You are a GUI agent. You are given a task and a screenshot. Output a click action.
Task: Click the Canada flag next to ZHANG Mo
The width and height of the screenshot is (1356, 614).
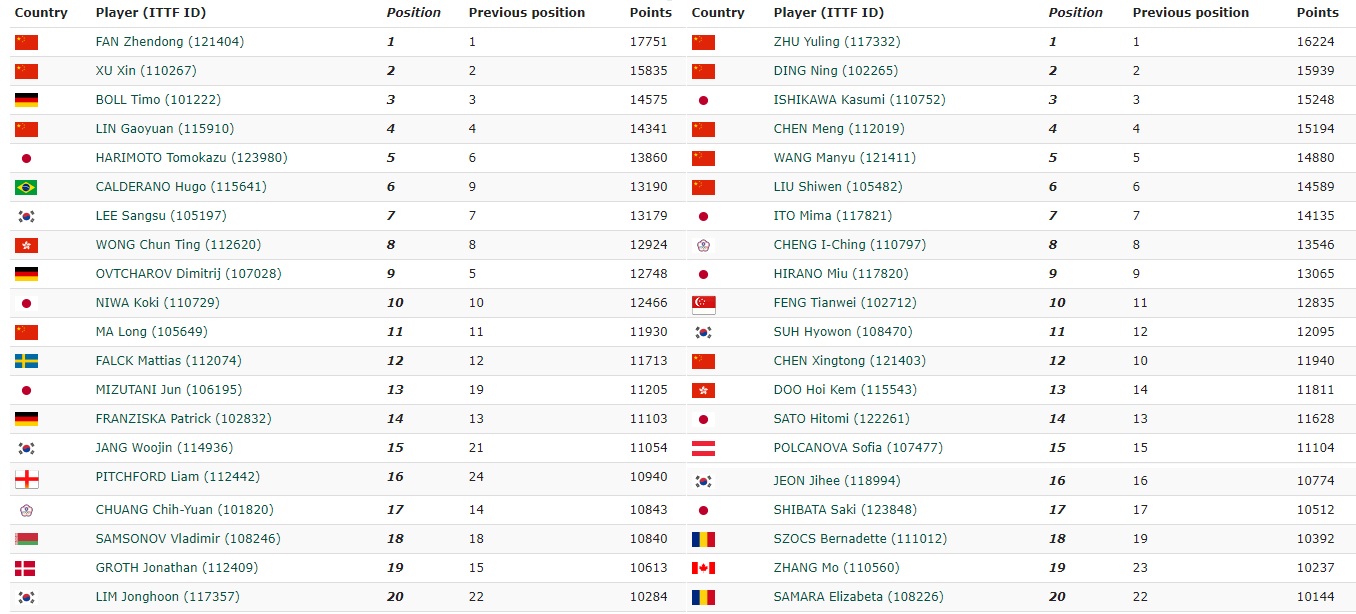click(703, 568)
